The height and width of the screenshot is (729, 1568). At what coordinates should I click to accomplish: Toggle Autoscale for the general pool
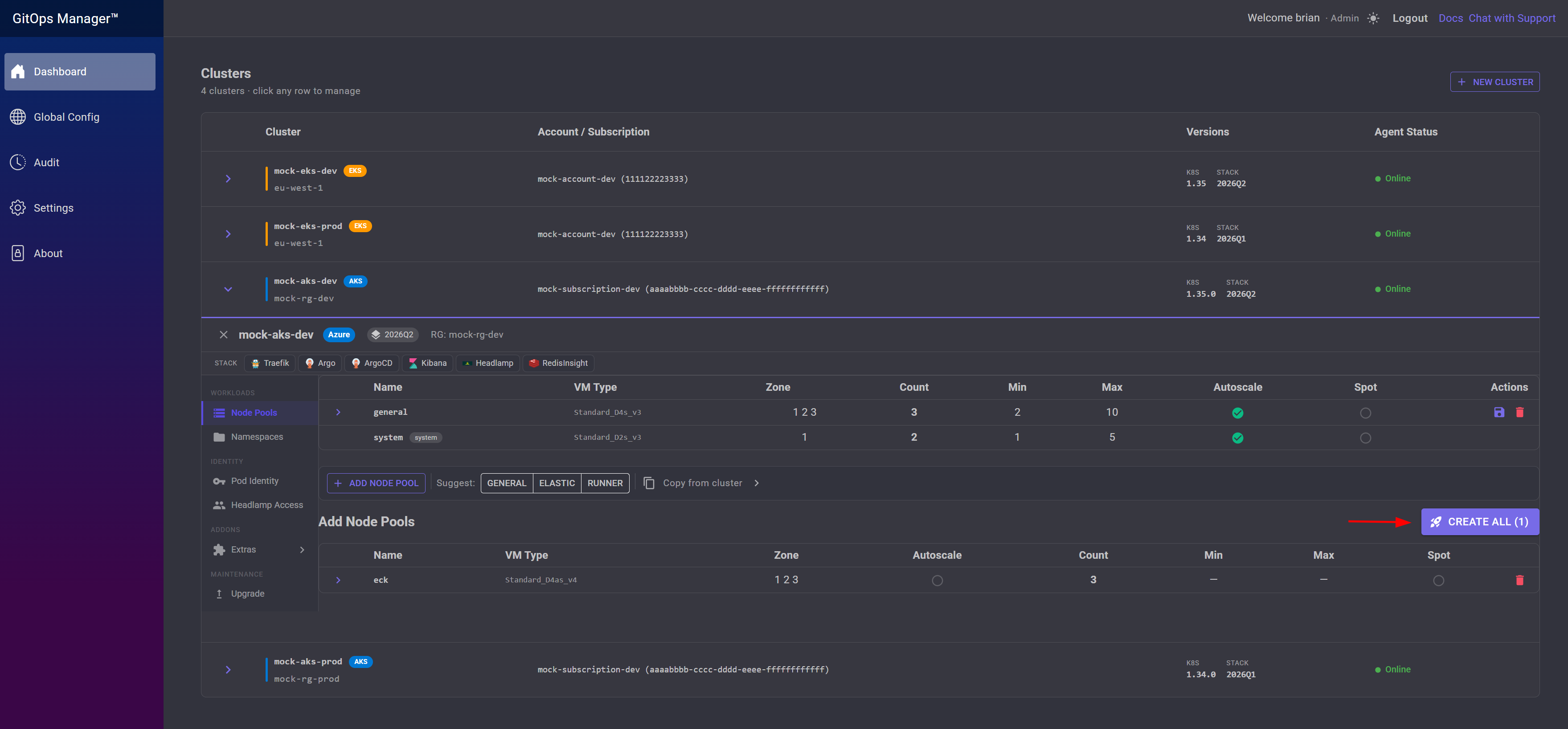point(1237,413)
